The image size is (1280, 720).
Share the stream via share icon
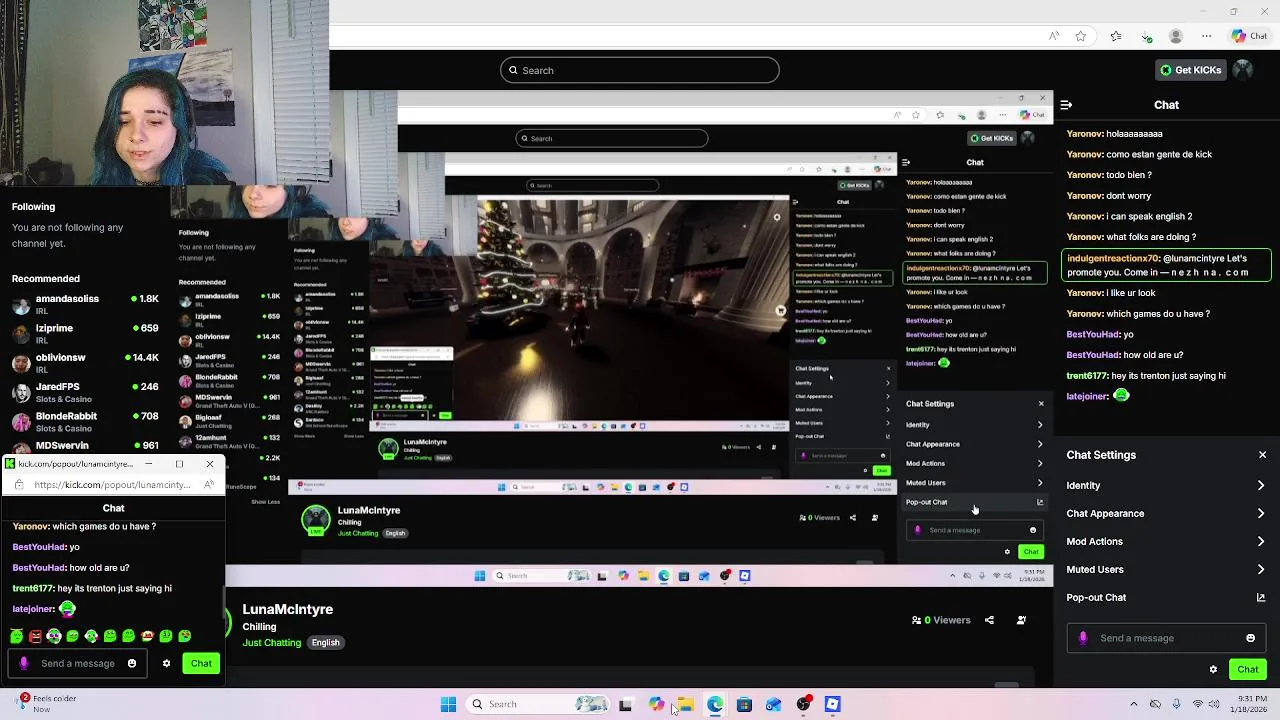989,620
